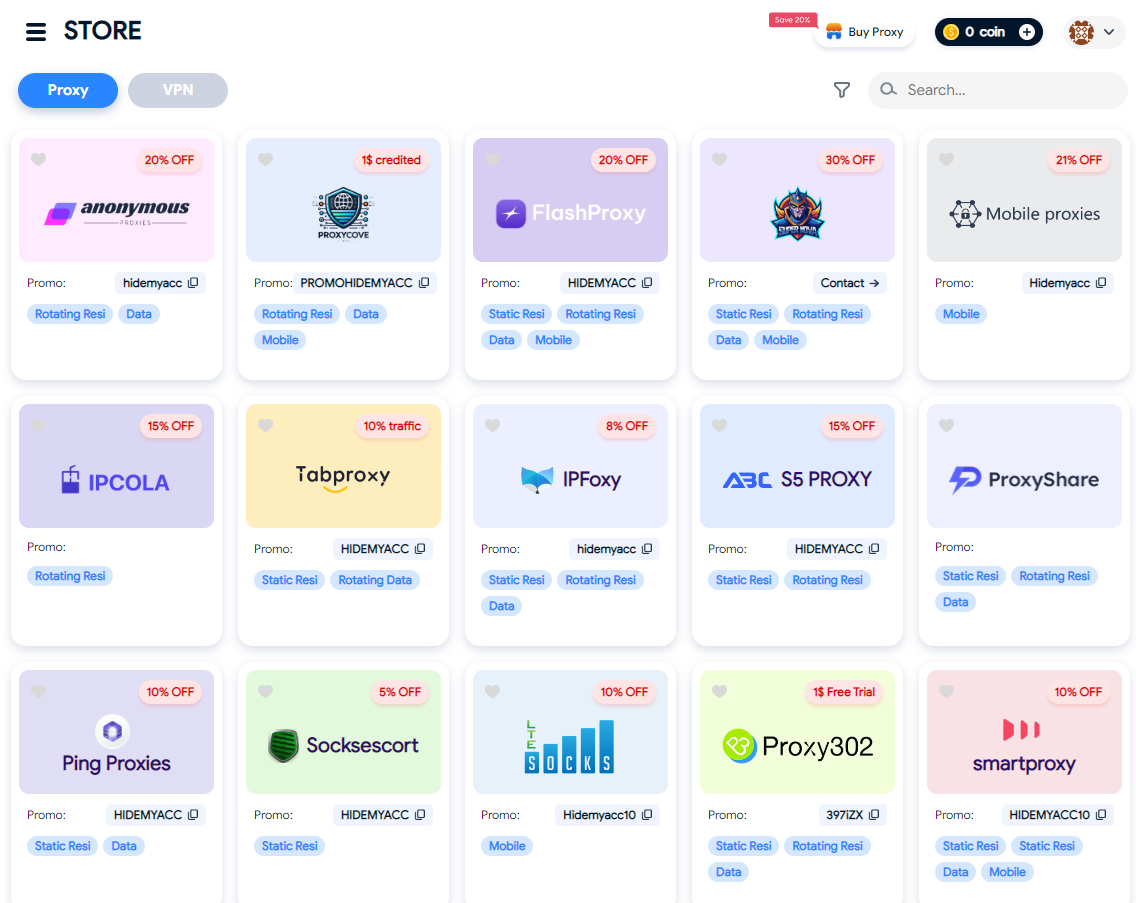Image resolution: width=1136 pixels, height=903 pixels.
Task: Click the 0 coin balance button
Action: pyautogui.click(x=988, y=32)
